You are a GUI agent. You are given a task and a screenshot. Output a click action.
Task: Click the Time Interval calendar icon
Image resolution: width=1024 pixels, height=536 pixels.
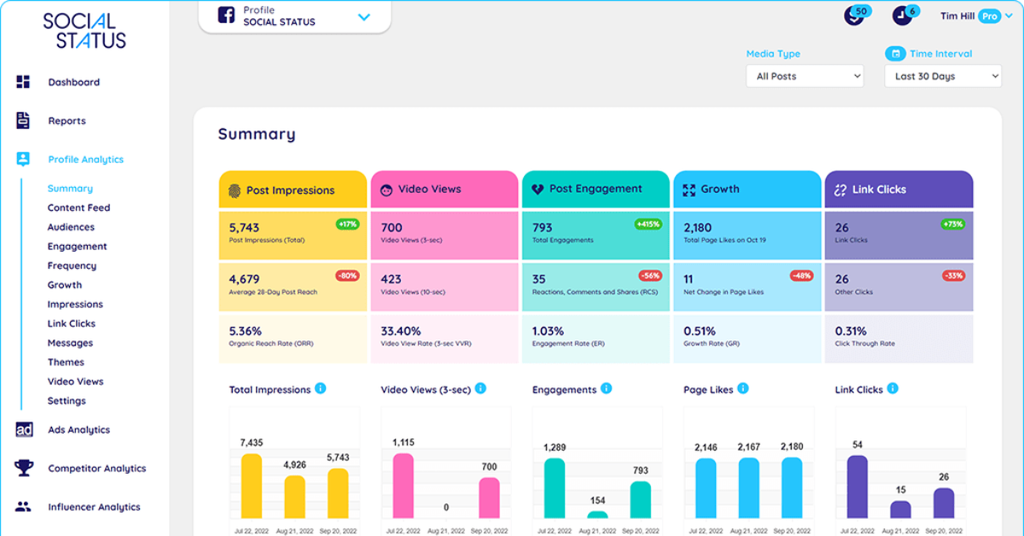tap(895, 54)
